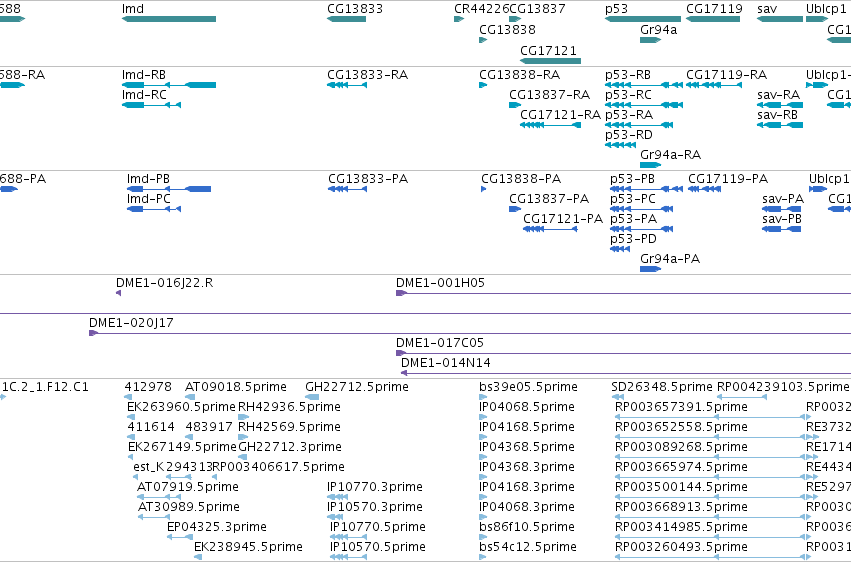The image size is (851, 562).
Task: Select the Gr94a gene feature
Action: 650,40
